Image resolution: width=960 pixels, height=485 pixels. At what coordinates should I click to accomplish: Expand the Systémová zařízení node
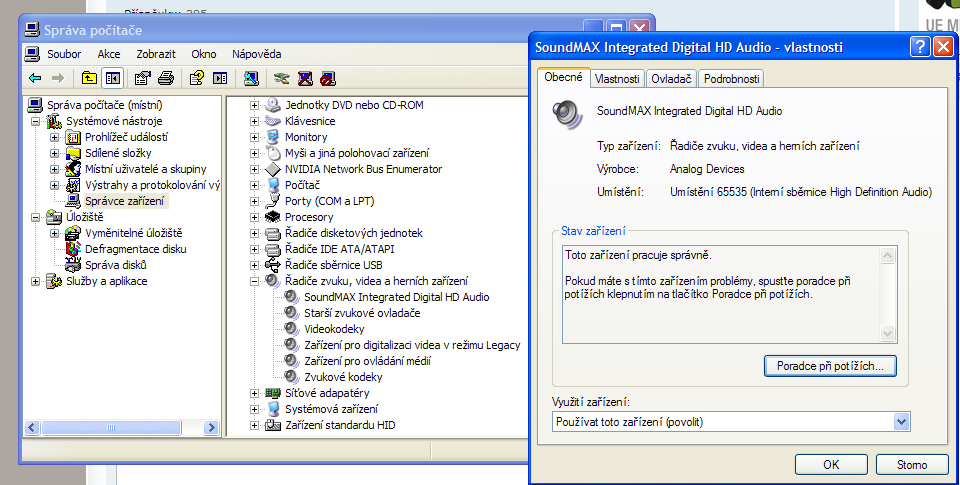coord(254,409)
